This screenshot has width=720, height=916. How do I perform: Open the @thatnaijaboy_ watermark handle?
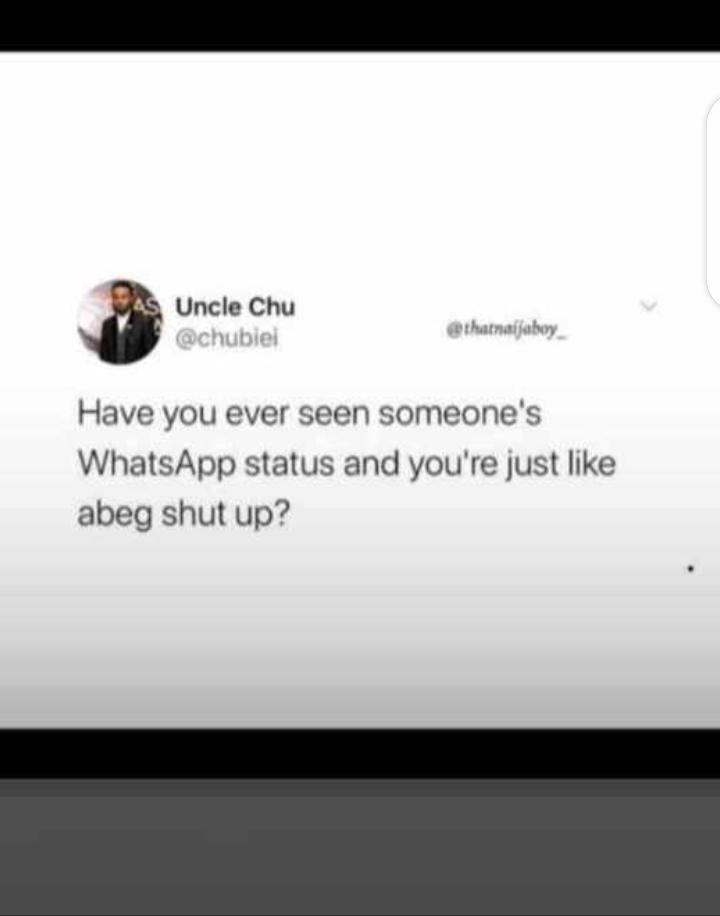[507, 330]
